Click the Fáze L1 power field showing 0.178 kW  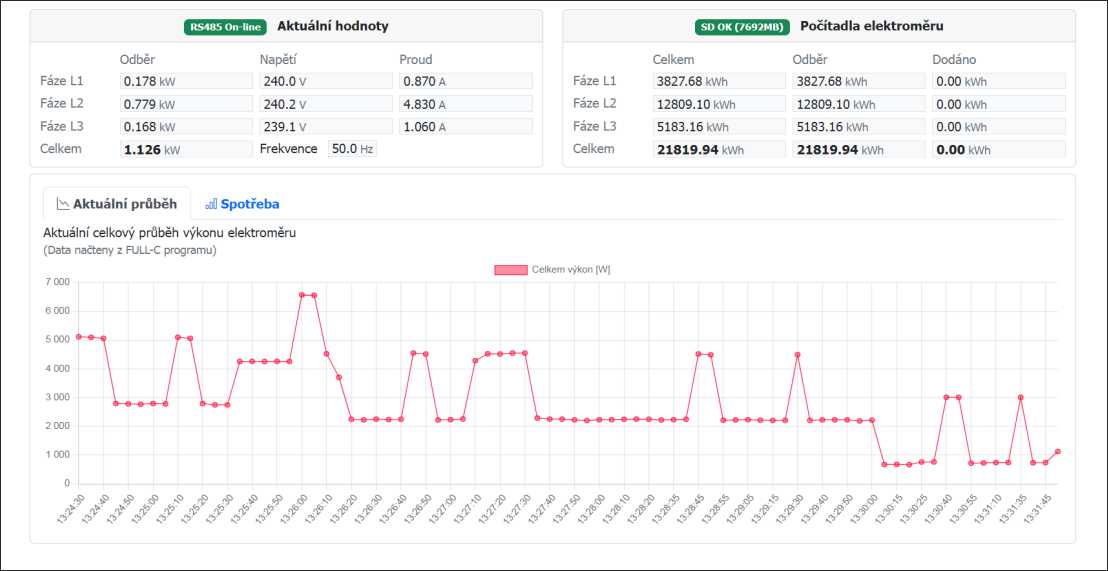pyautogui.click(x=185, y=81)
